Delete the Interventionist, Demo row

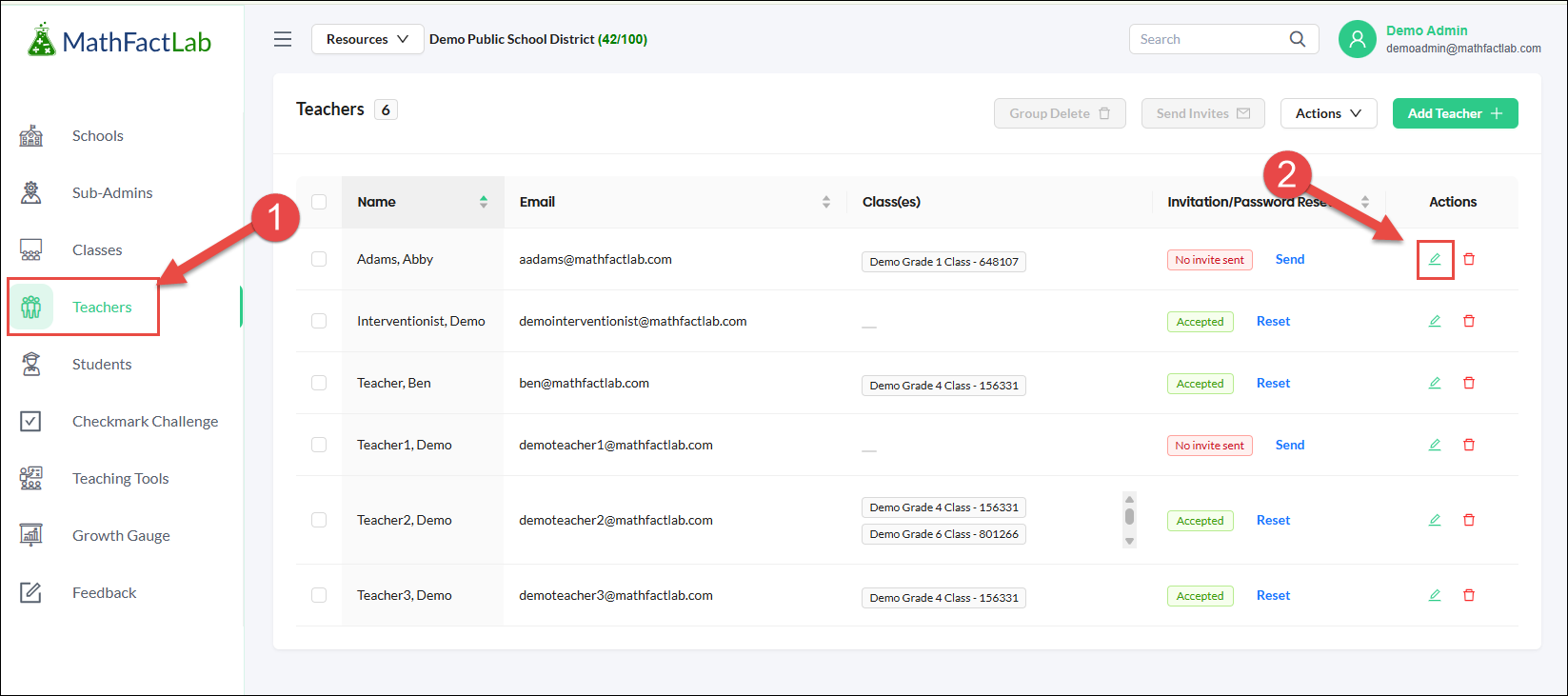tap(1469, 321)
